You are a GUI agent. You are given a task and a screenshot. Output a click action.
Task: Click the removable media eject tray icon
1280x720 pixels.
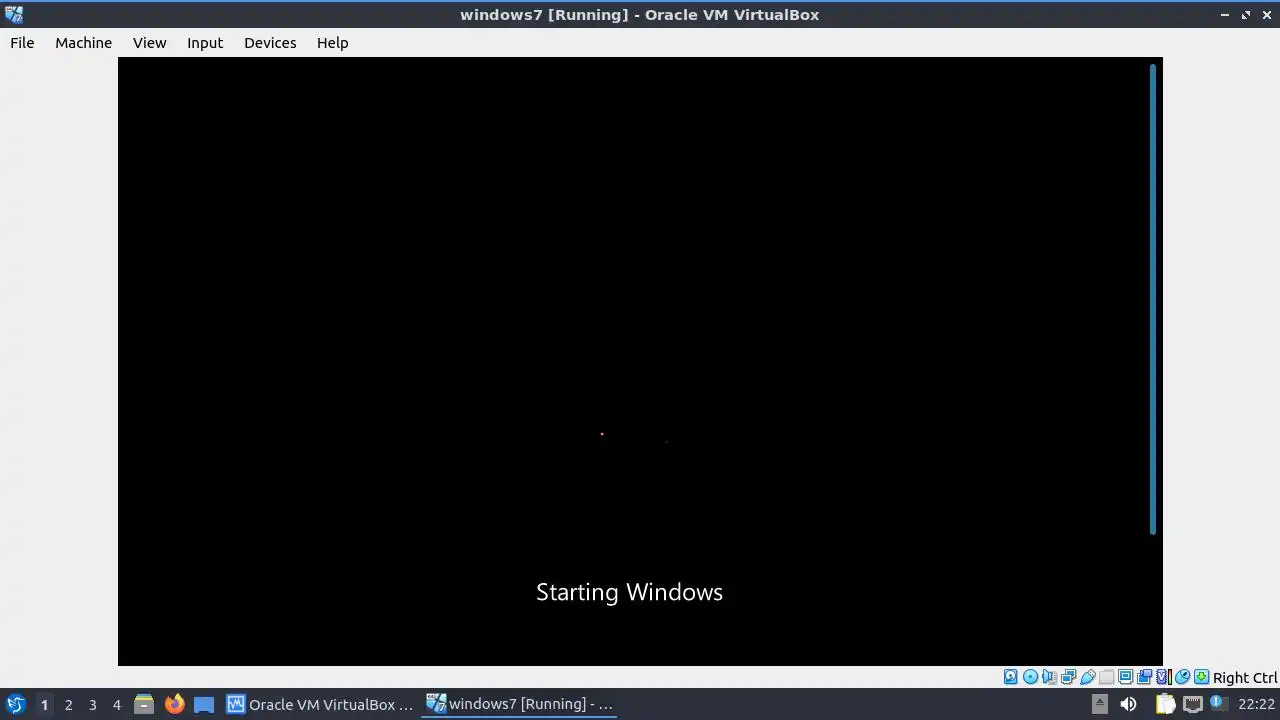coord(1099,704)
